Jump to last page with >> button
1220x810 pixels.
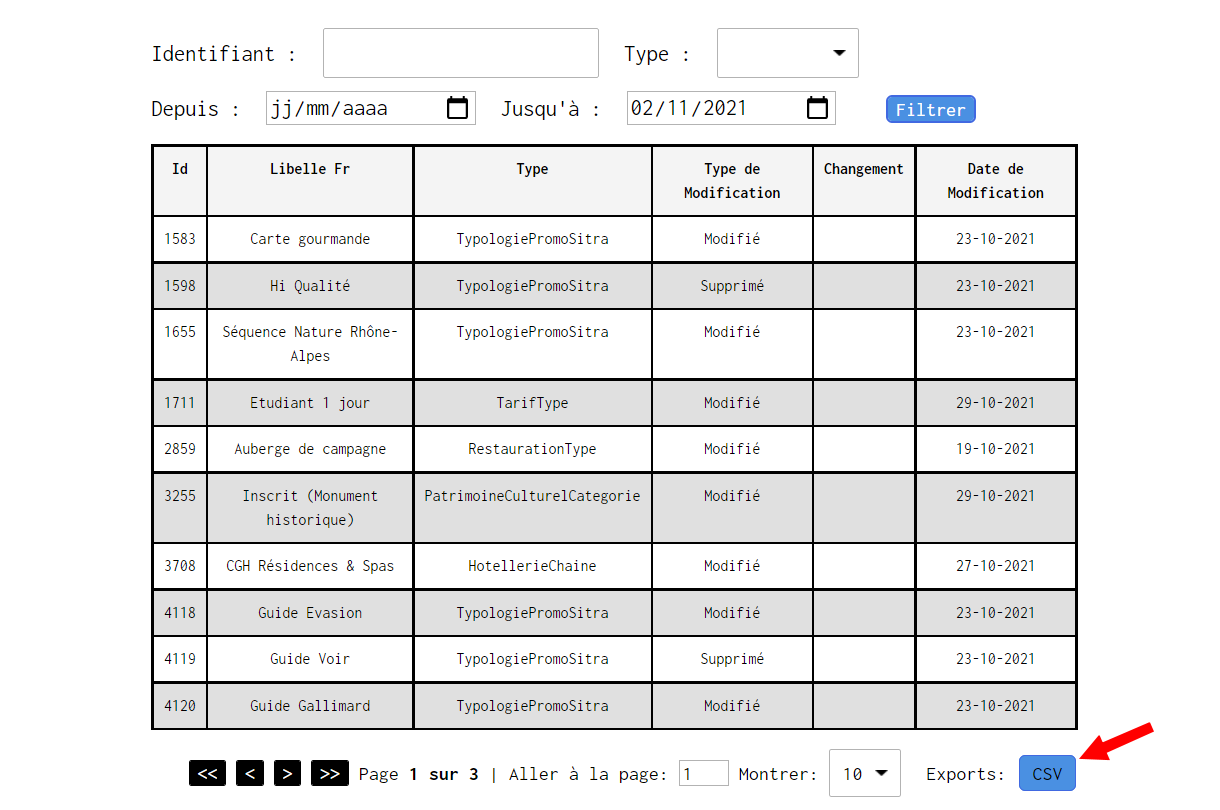329,773
